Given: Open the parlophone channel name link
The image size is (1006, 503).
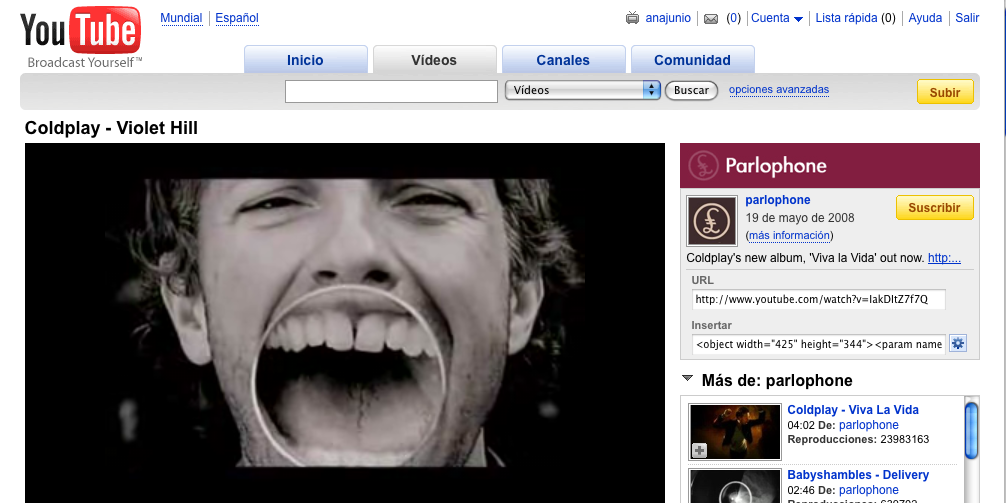Looking at the screenshot, I should pyautogui.click(x=778, y=200).
